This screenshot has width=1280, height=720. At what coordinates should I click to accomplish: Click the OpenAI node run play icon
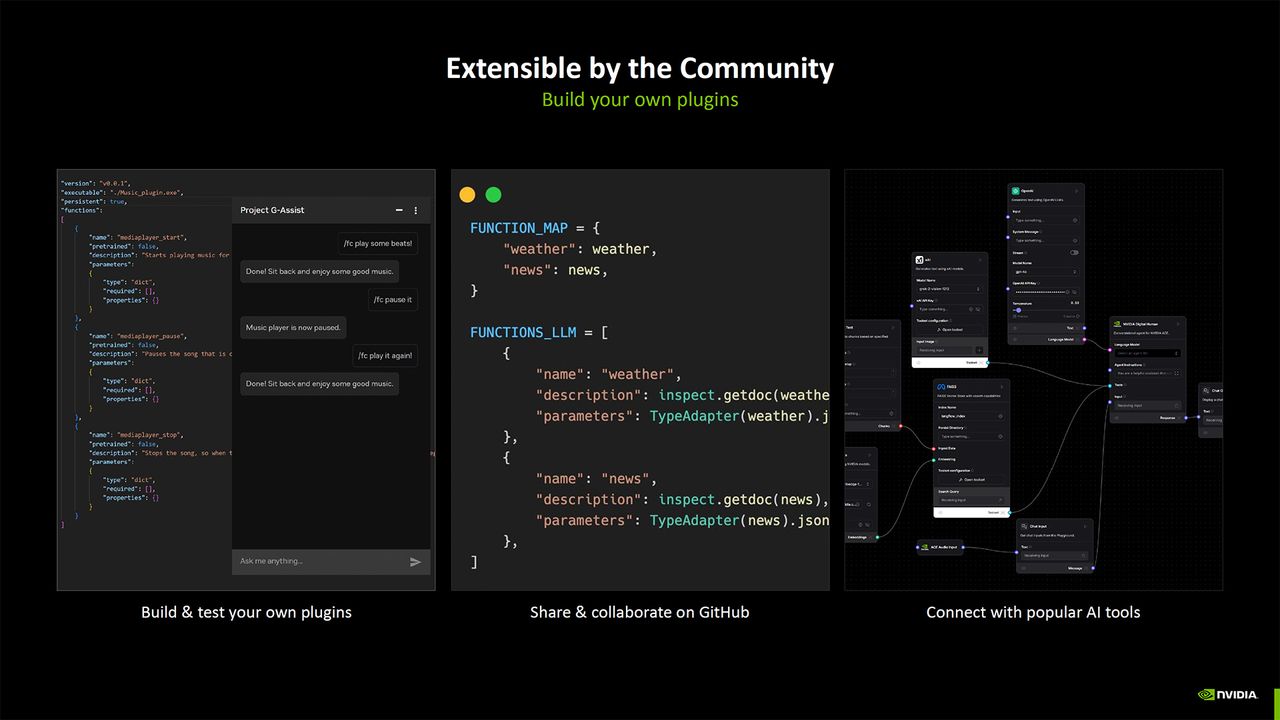pos(1076,191)
